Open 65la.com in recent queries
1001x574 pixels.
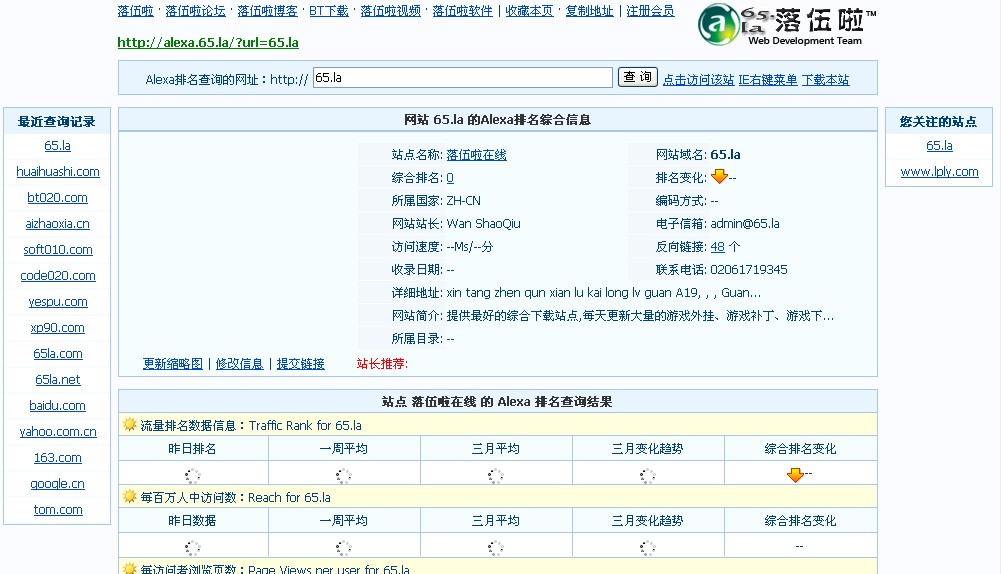point(57,354)
